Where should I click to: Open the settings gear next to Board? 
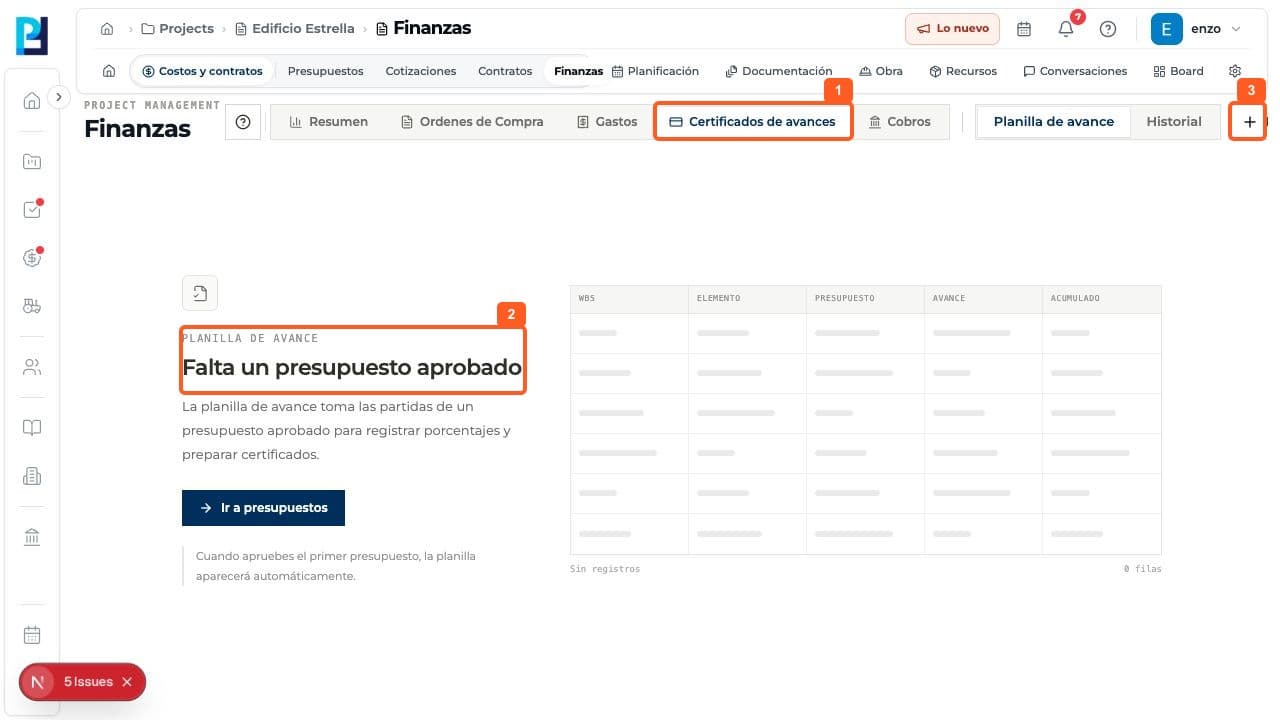pos(1235,71)
